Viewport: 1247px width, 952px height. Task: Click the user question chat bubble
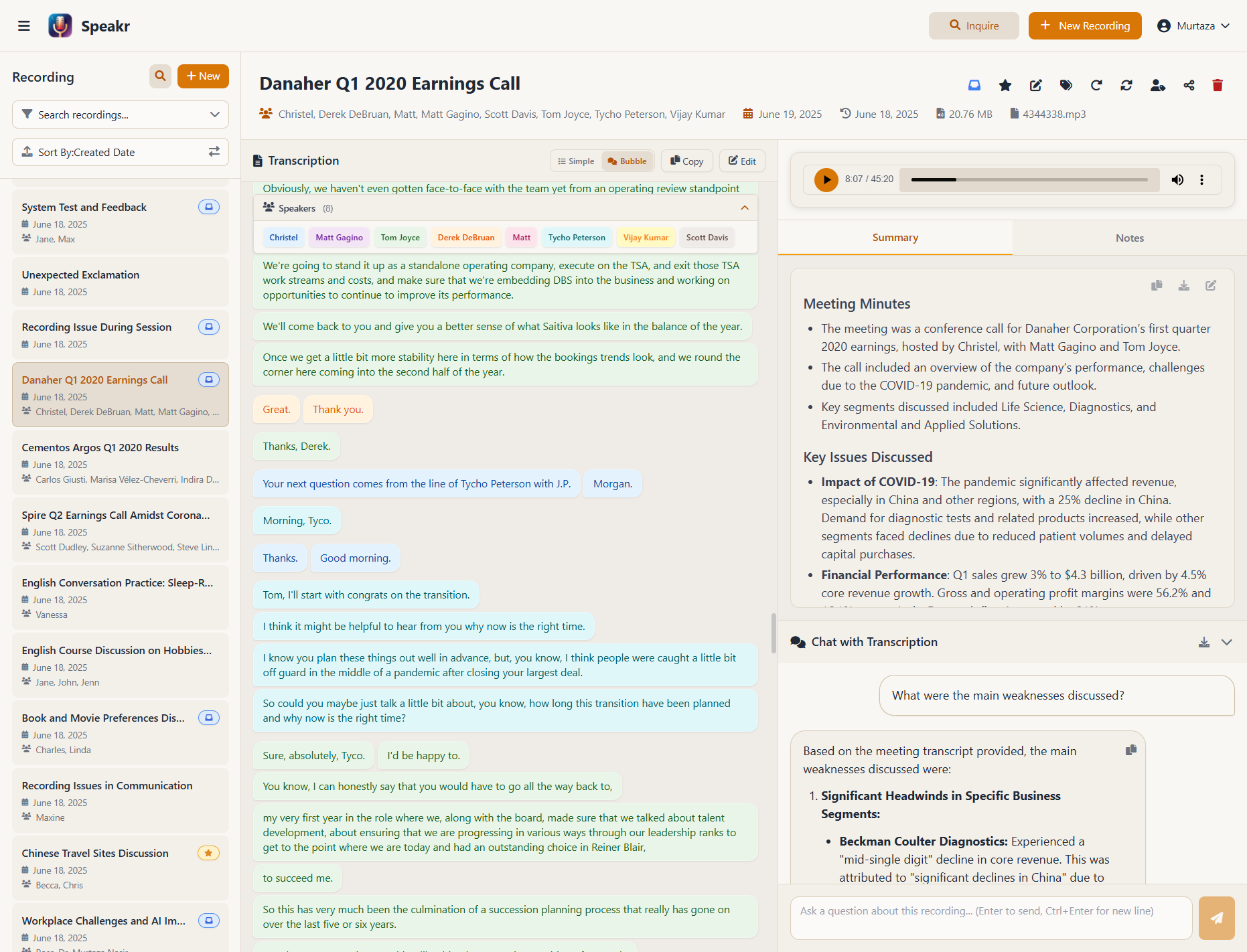point(1057,696)
